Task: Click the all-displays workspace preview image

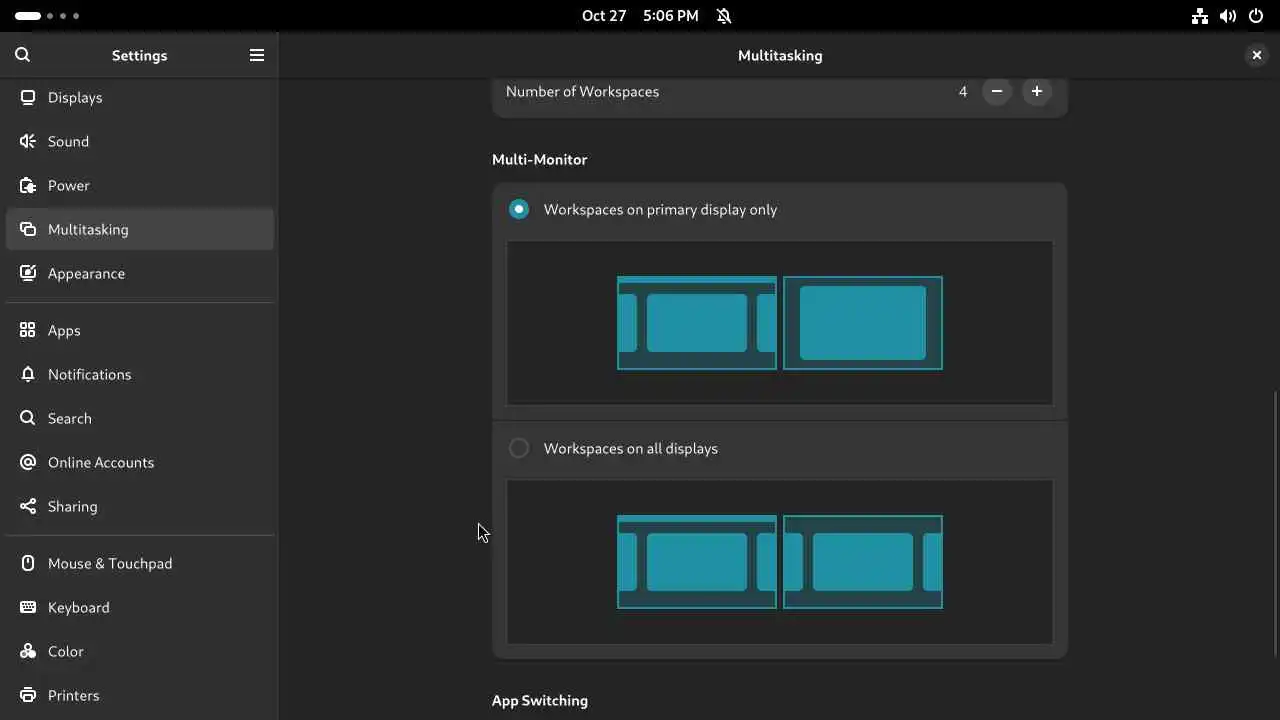Action: [x=780, y=562]
